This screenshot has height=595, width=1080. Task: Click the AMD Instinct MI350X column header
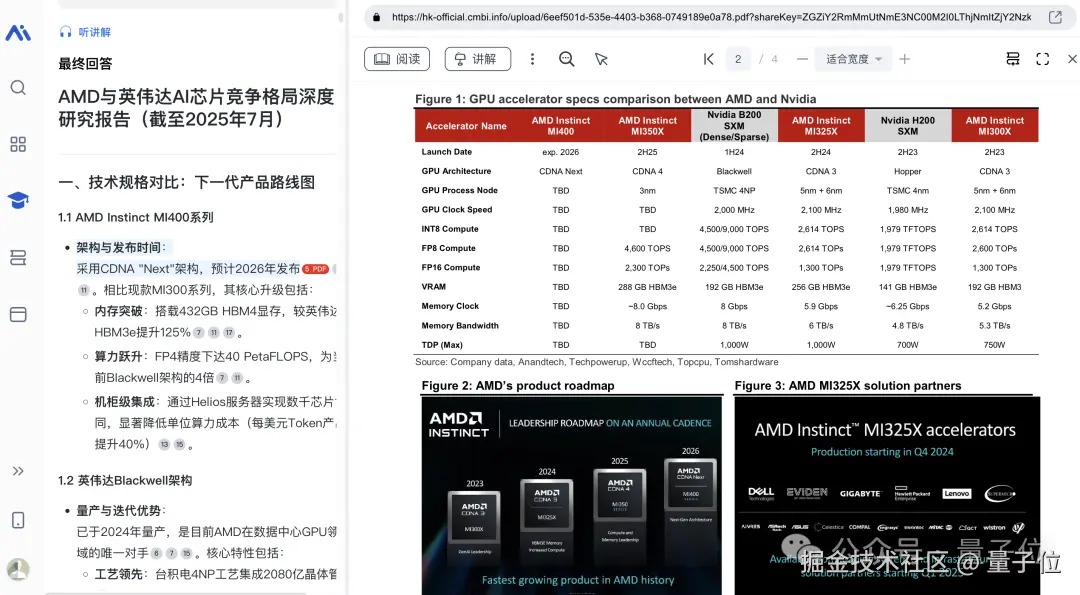[647, 125]
